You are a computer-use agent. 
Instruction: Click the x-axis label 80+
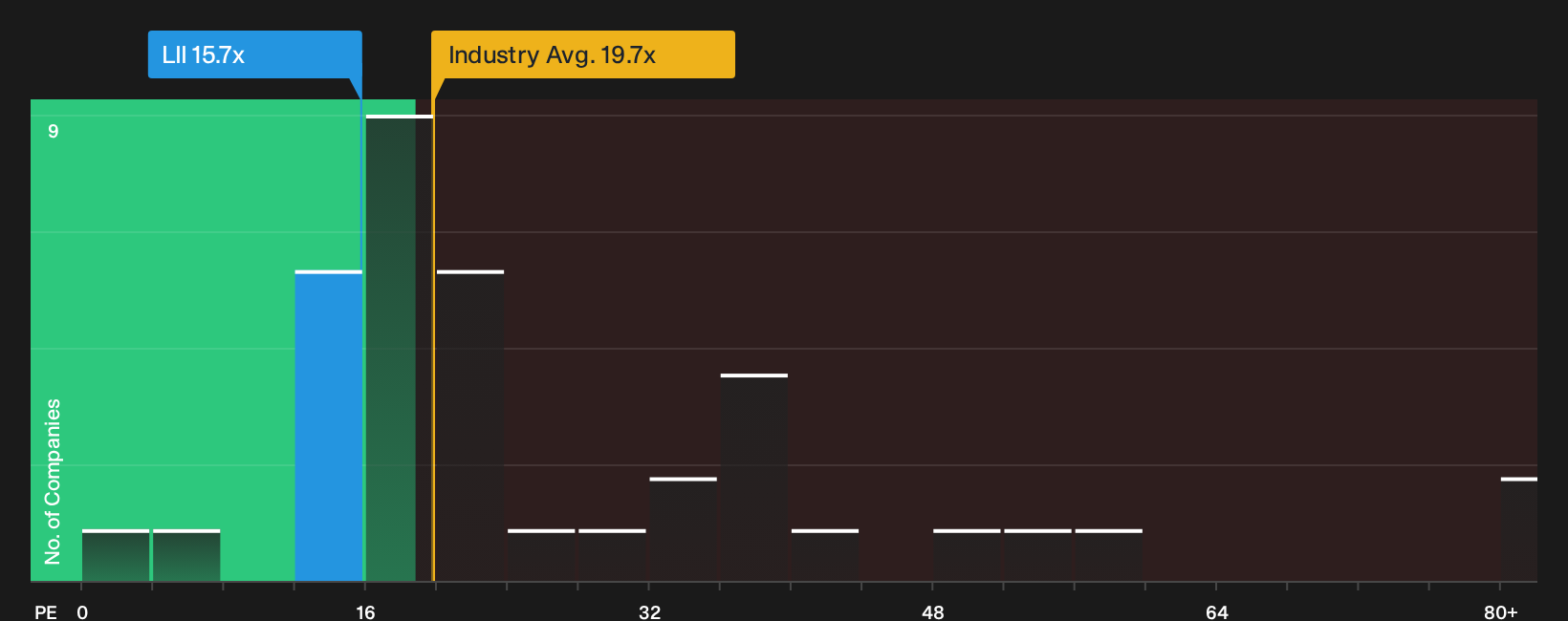(x=1501, y=611)
